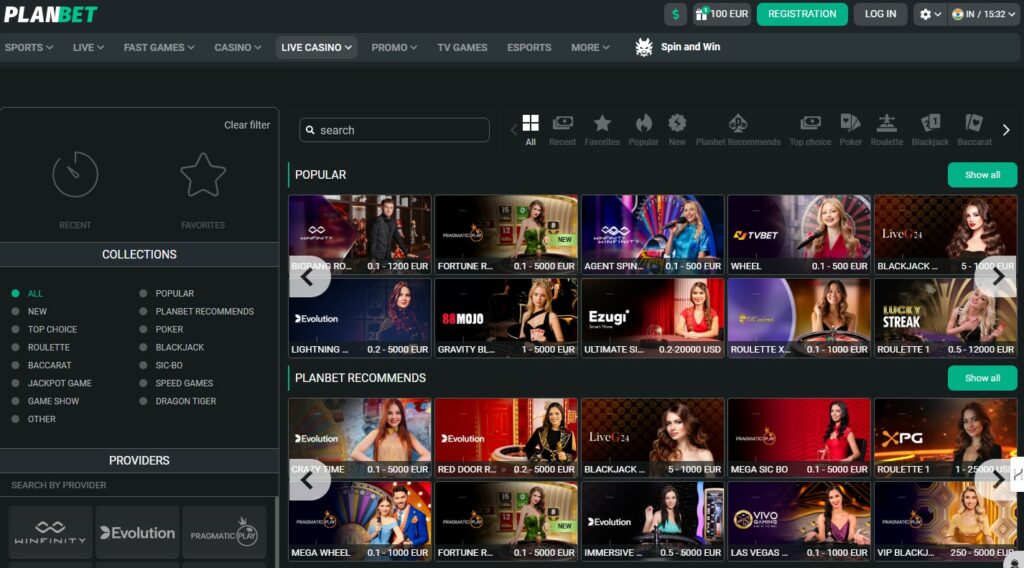Screen dimensions: 1024x568
Task: Show all Popular games
Action: [982, 174]
